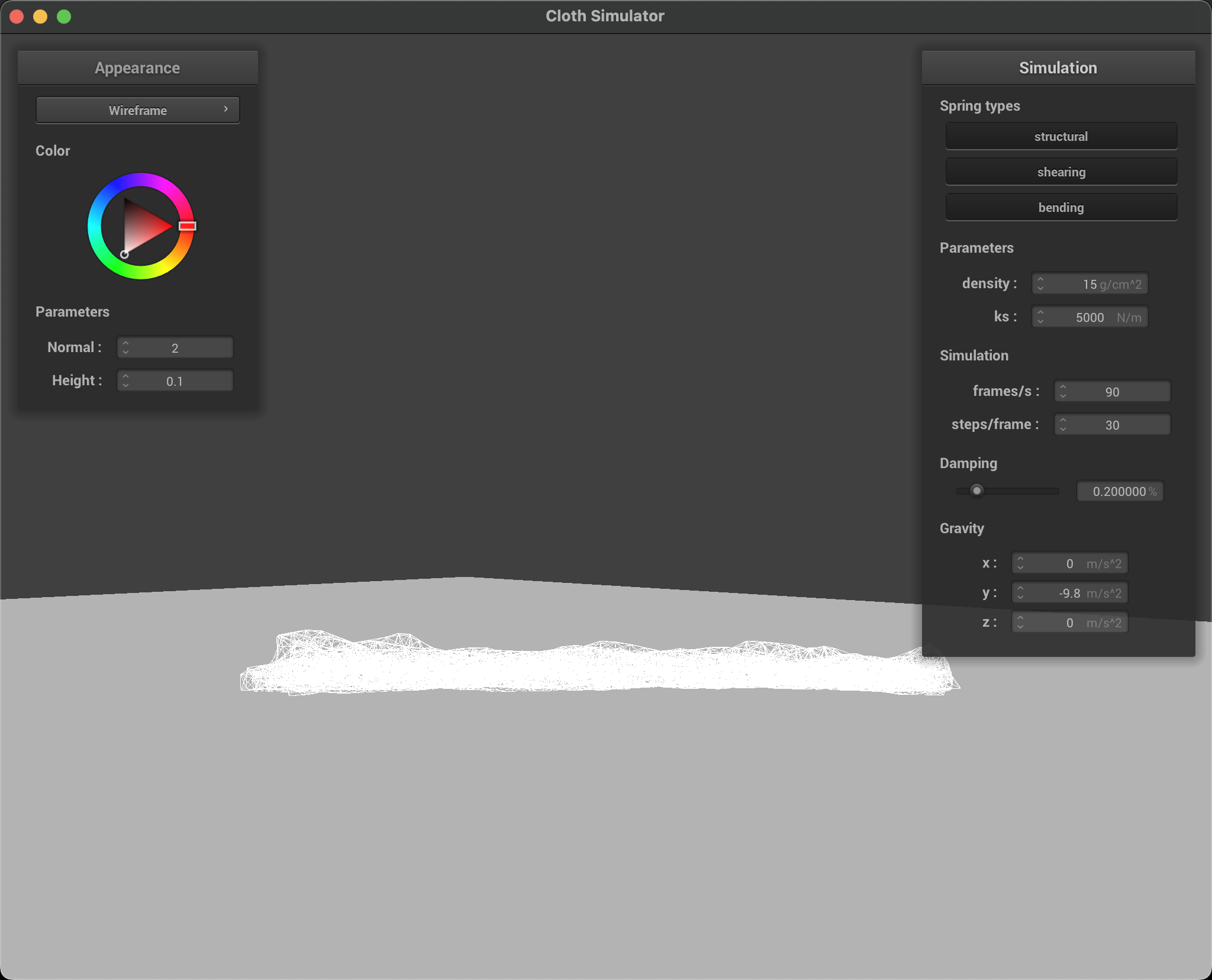1212x980 pixels.
Task: Click the Normal value stepper arrows
Action: (x=125, y=348)
